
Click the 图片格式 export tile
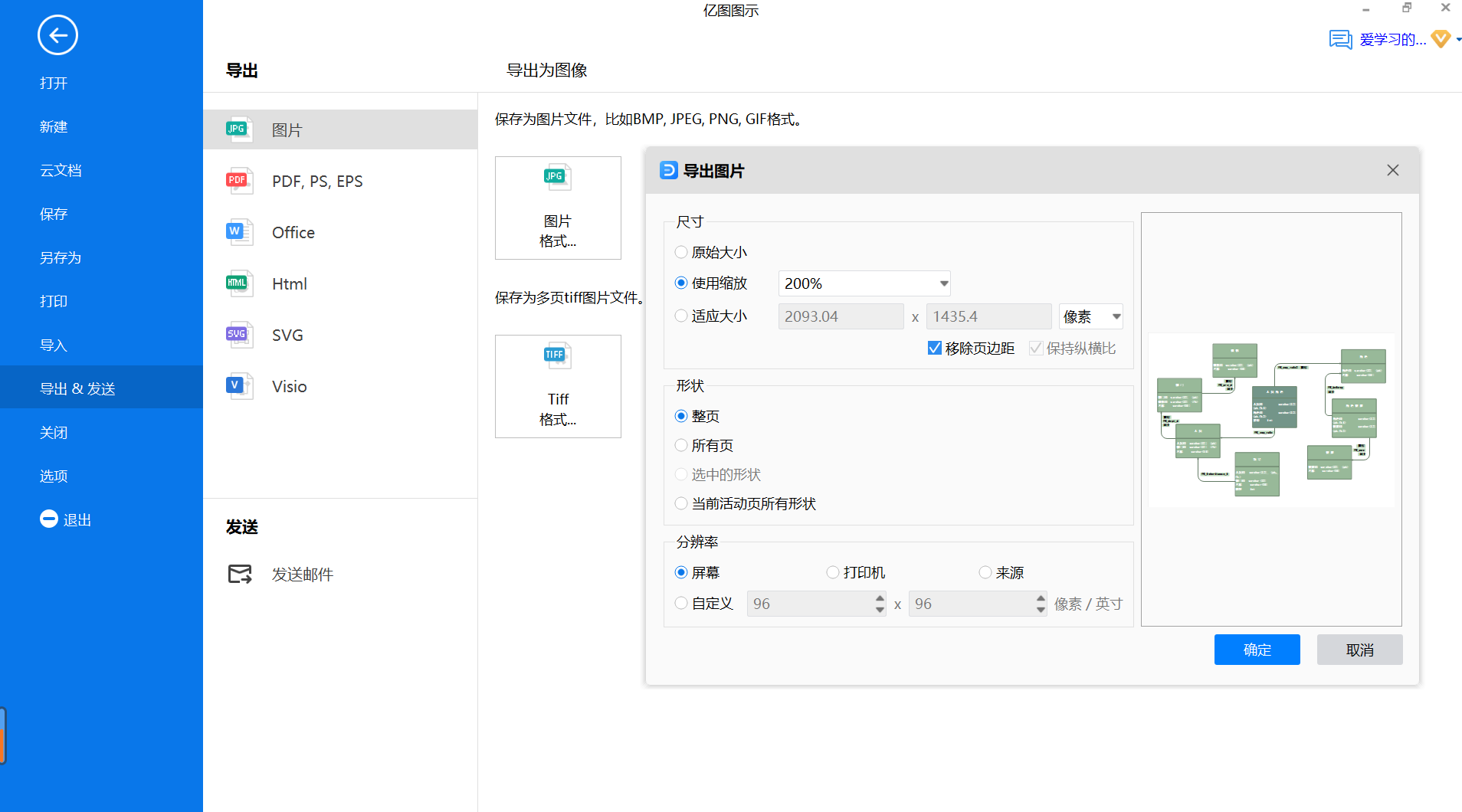click(x=558, y=208)
